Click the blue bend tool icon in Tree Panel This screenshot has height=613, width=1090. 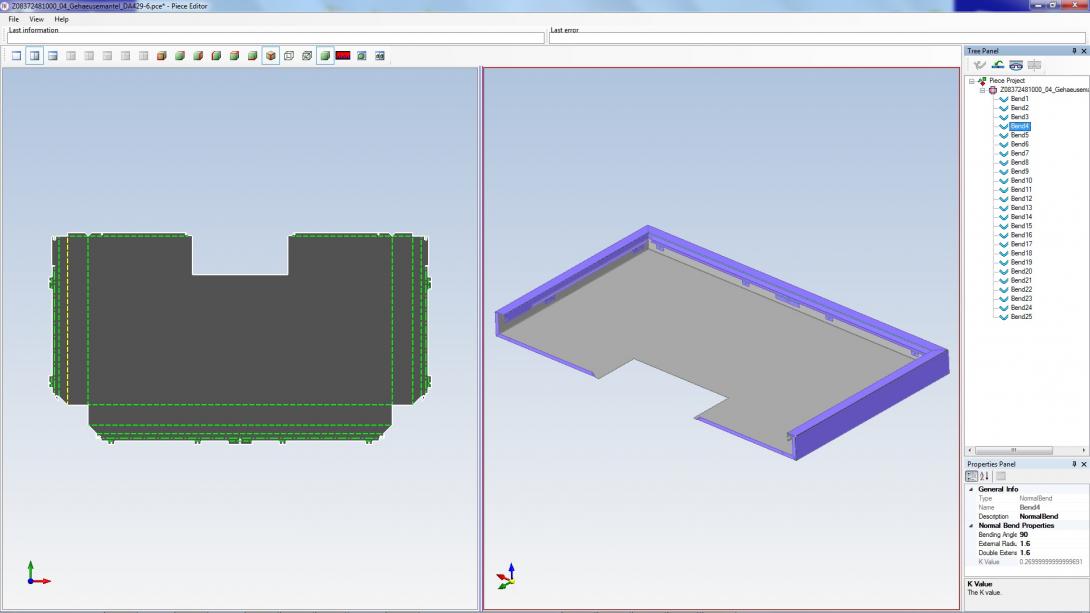coord(1016,65)
